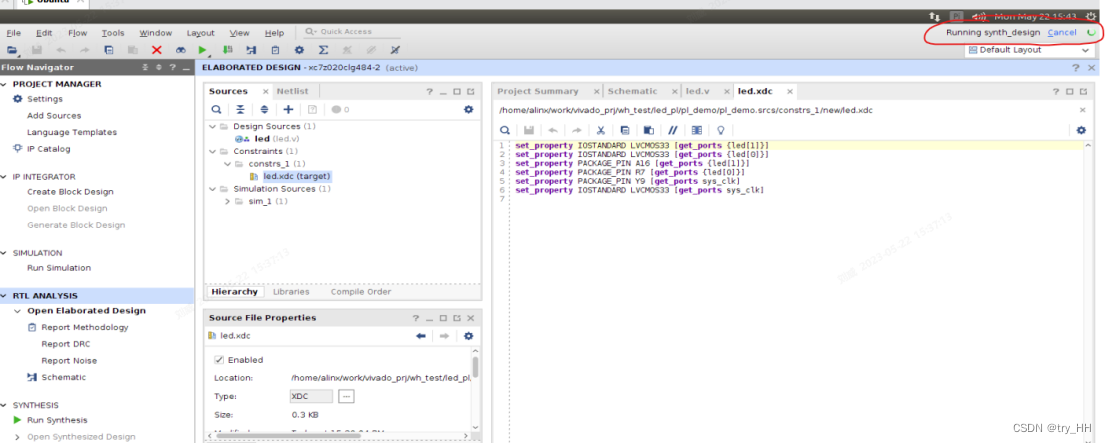Screen dimensions: 1106x444
Task: Collapse the constrs_1 folder node
Action: [x=227, y=164]
